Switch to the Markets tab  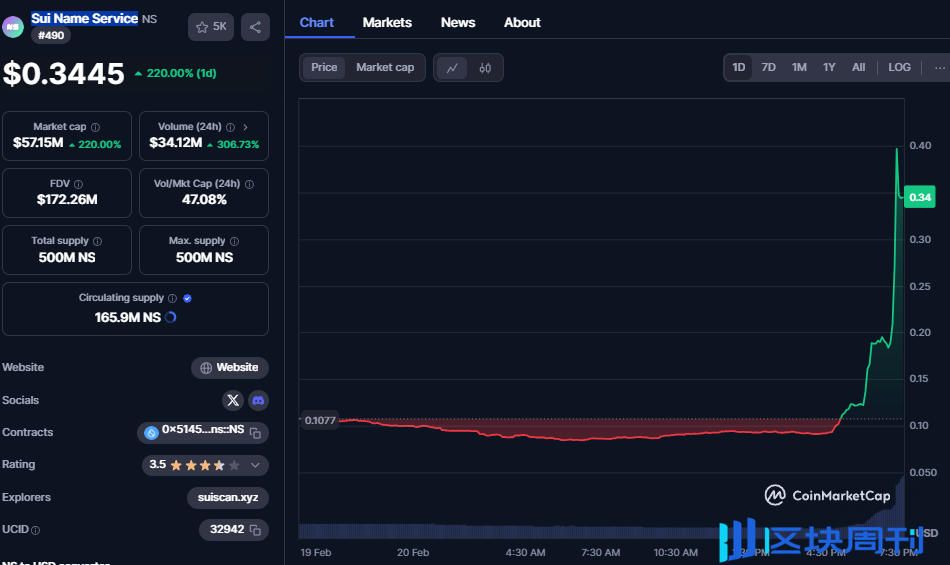coord(387,22)
